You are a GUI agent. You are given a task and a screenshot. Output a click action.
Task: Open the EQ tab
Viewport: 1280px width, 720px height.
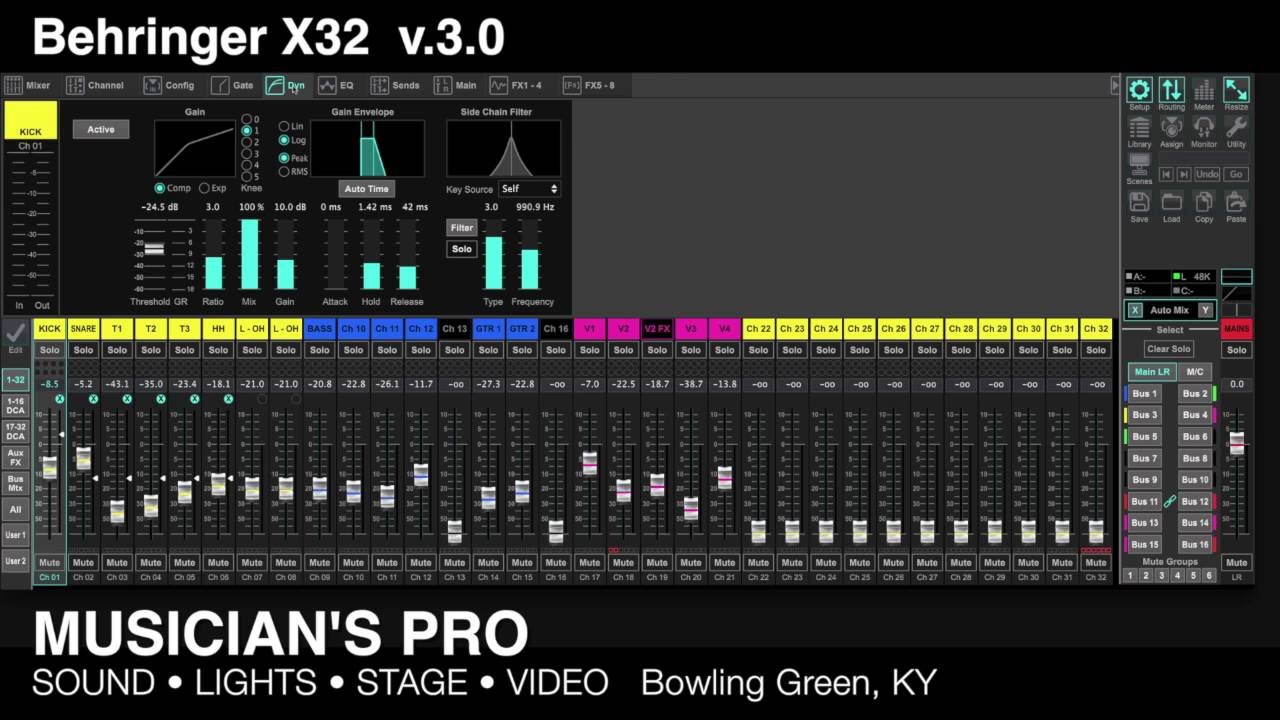[x=336, y=85]
